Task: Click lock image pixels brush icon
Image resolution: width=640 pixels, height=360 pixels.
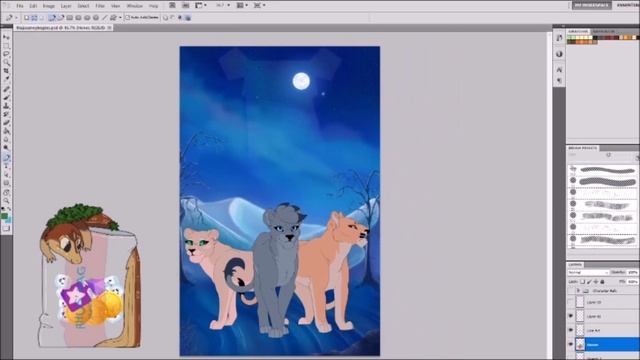Action: click(x=589, y=282)
